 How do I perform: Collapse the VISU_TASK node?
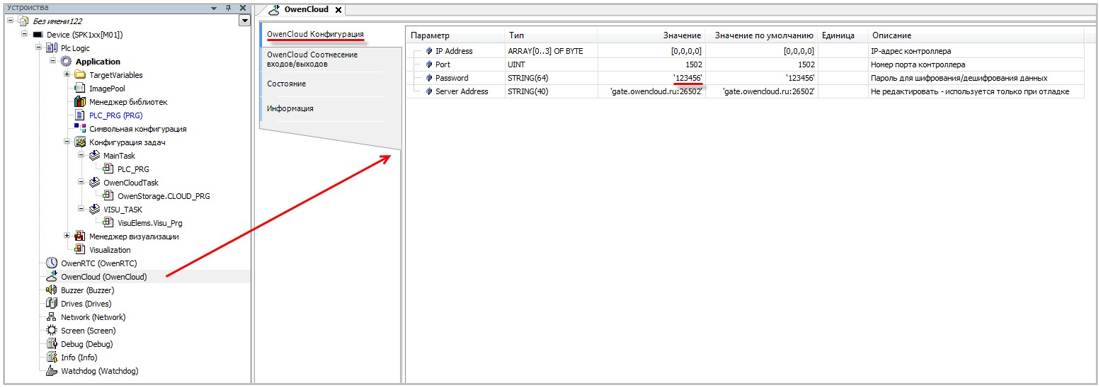82,210
